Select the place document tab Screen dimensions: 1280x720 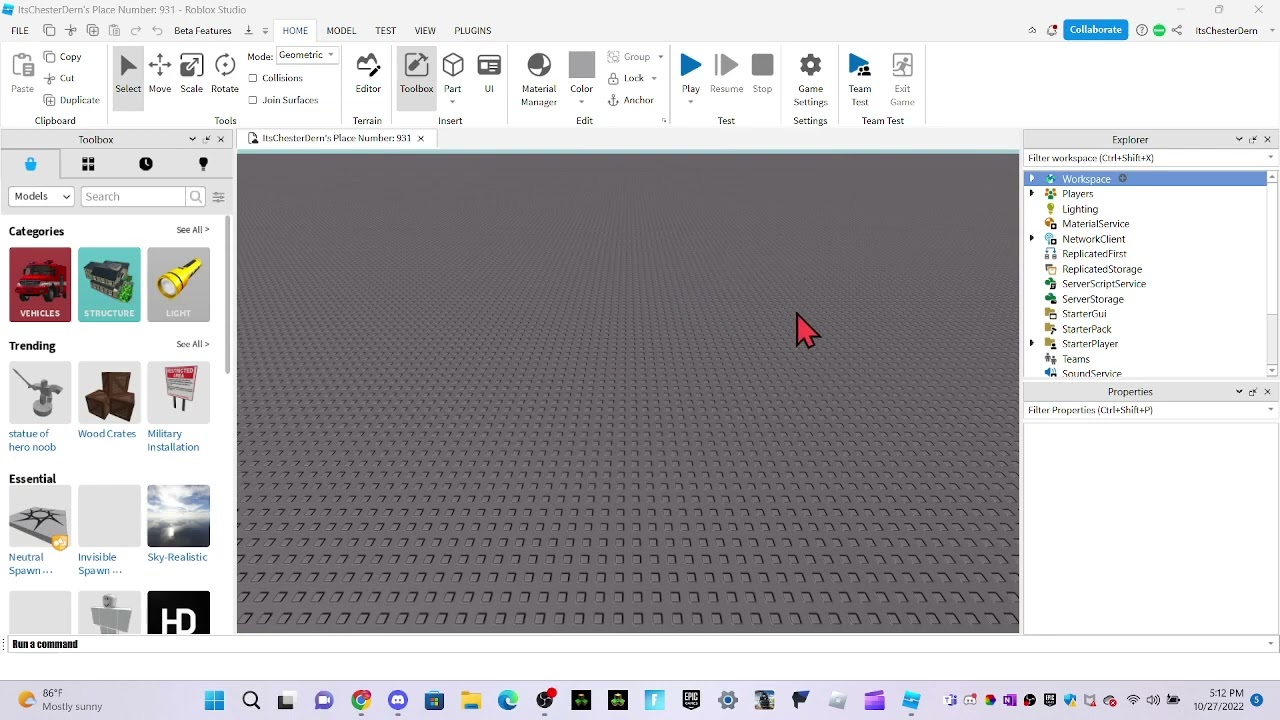coord(335,138)
